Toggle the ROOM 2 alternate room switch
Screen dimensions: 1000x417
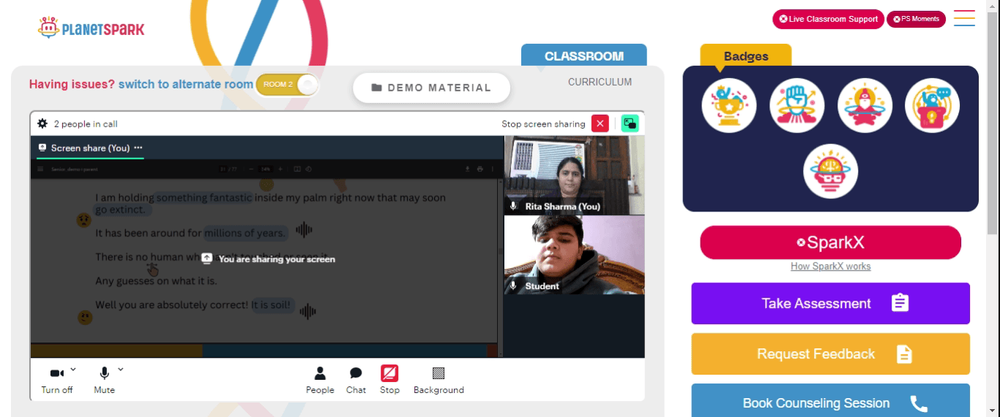tap(287, 85)
